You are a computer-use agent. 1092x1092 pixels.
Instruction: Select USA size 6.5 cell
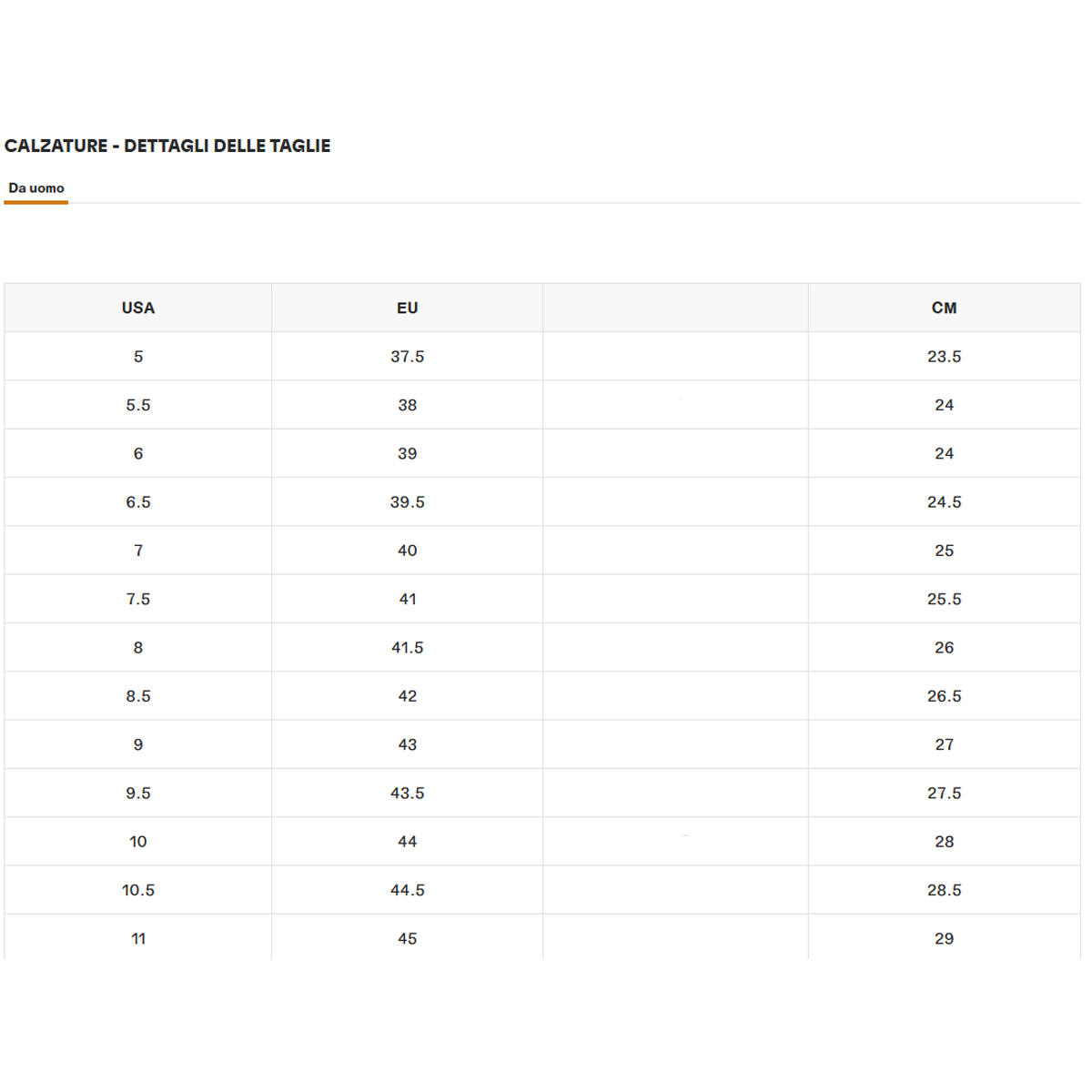138,502
